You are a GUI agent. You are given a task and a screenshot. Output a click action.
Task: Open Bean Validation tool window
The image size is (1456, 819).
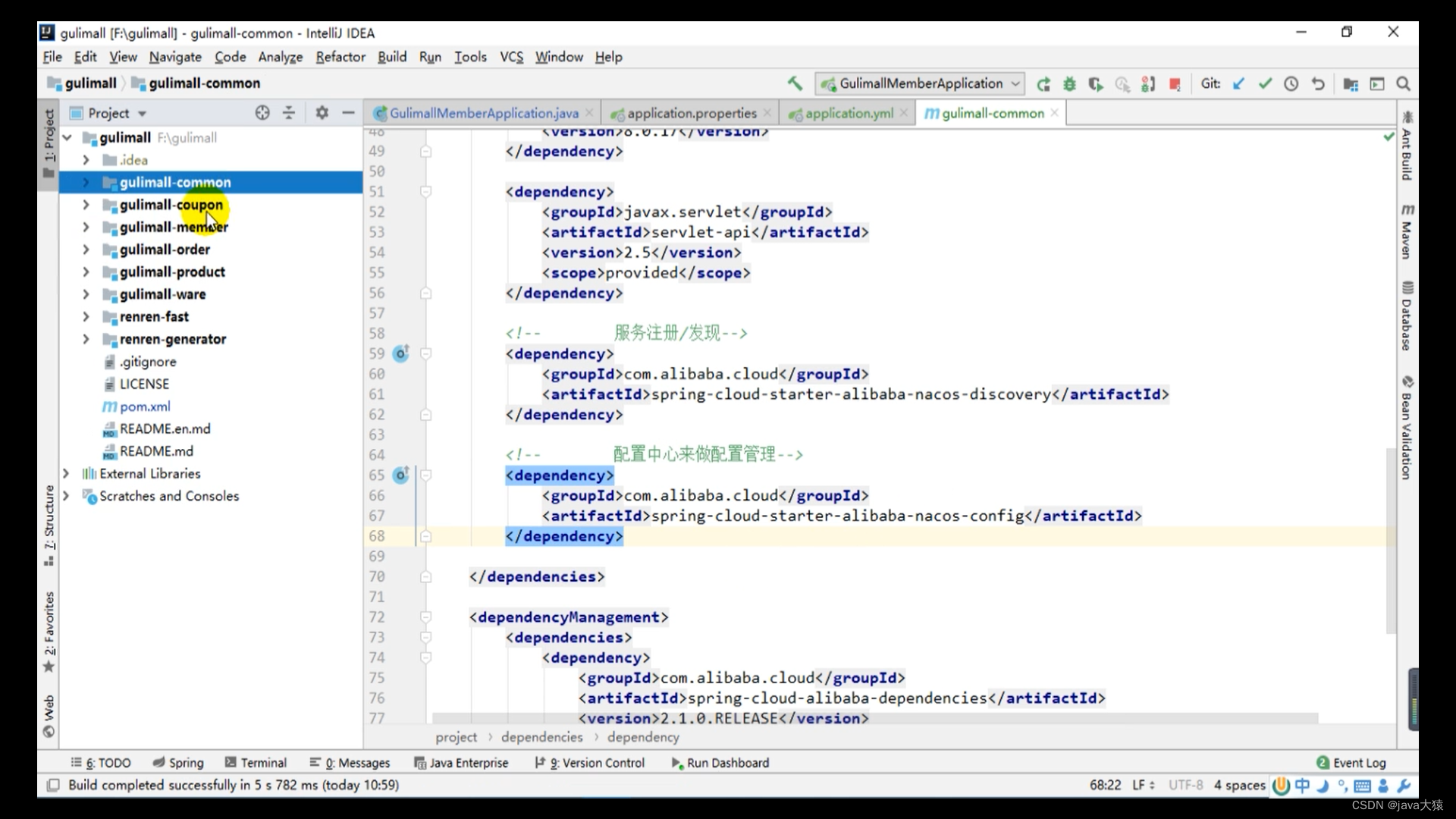[1407, 428]
